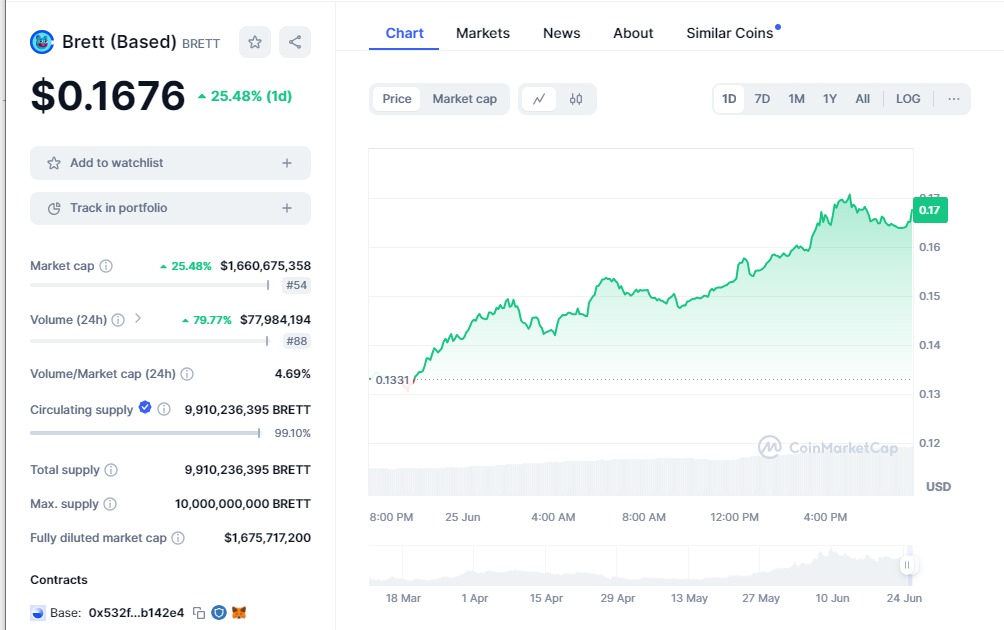Toggle chart to Market cap view

tap(464, 99)
